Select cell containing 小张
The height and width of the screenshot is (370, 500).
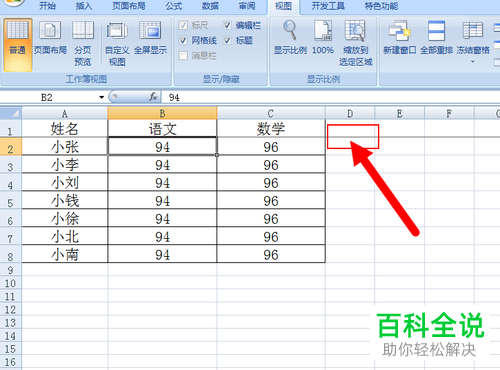point(65,147)
